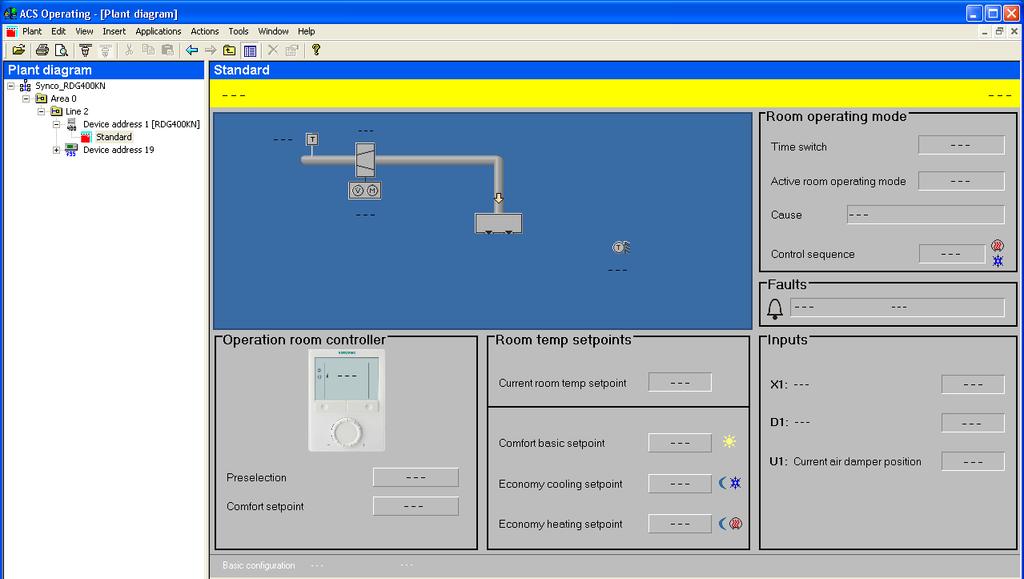Screen dimensions: 1024x579
Task: Click the Preselection value field
Action: point(415,477)
